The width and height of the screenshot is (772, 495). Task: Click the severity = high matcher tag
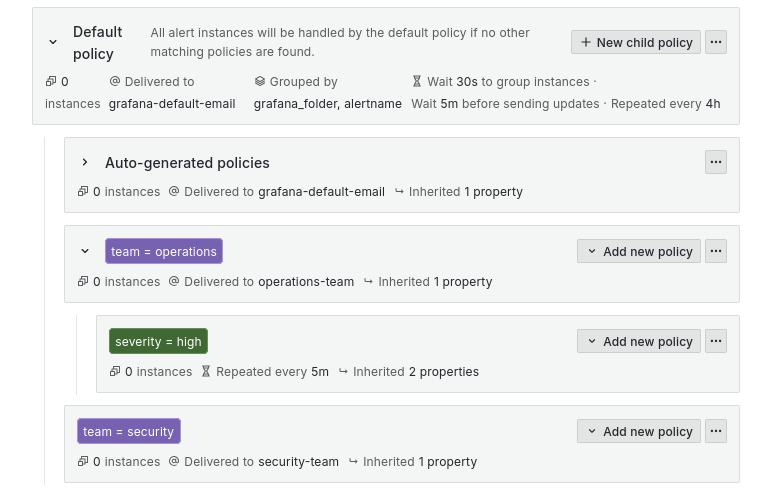158,341
